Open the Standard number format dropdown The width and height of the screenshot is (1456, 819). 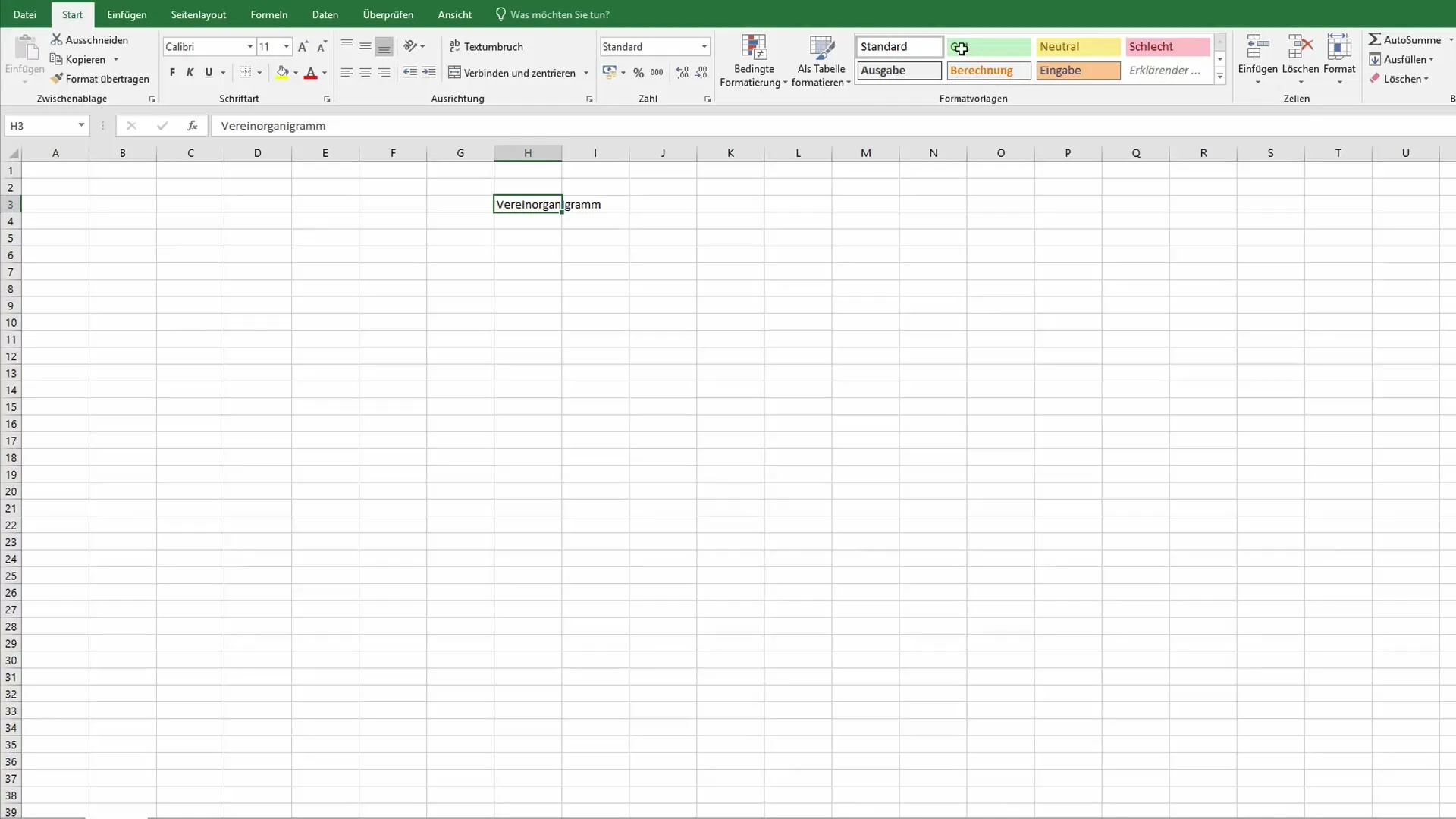[704, 47]
